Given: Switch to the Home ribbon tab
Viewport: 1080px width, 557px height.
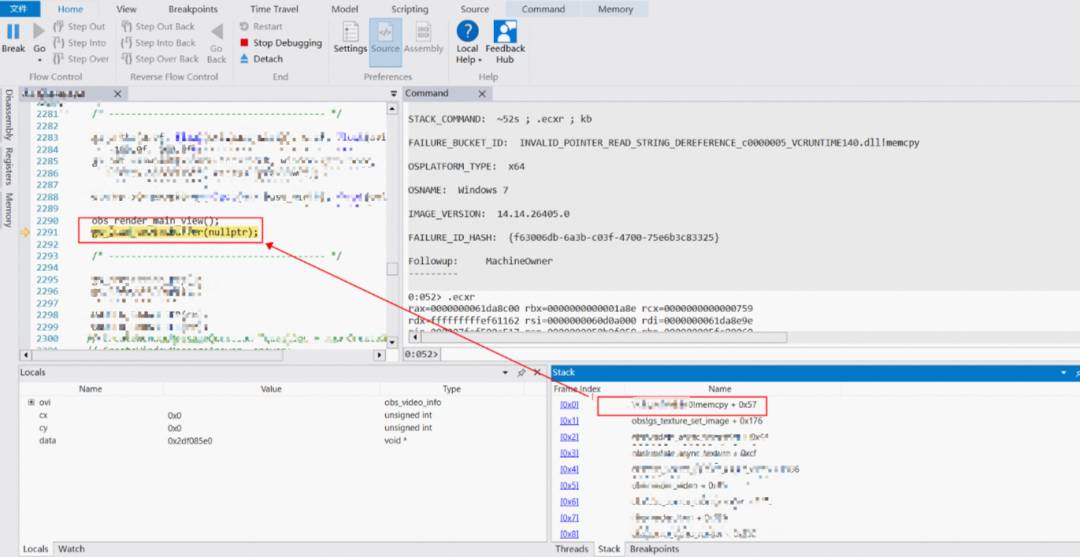Looking at the screenshot, I should pyautogui.click(x=70, y=10).
